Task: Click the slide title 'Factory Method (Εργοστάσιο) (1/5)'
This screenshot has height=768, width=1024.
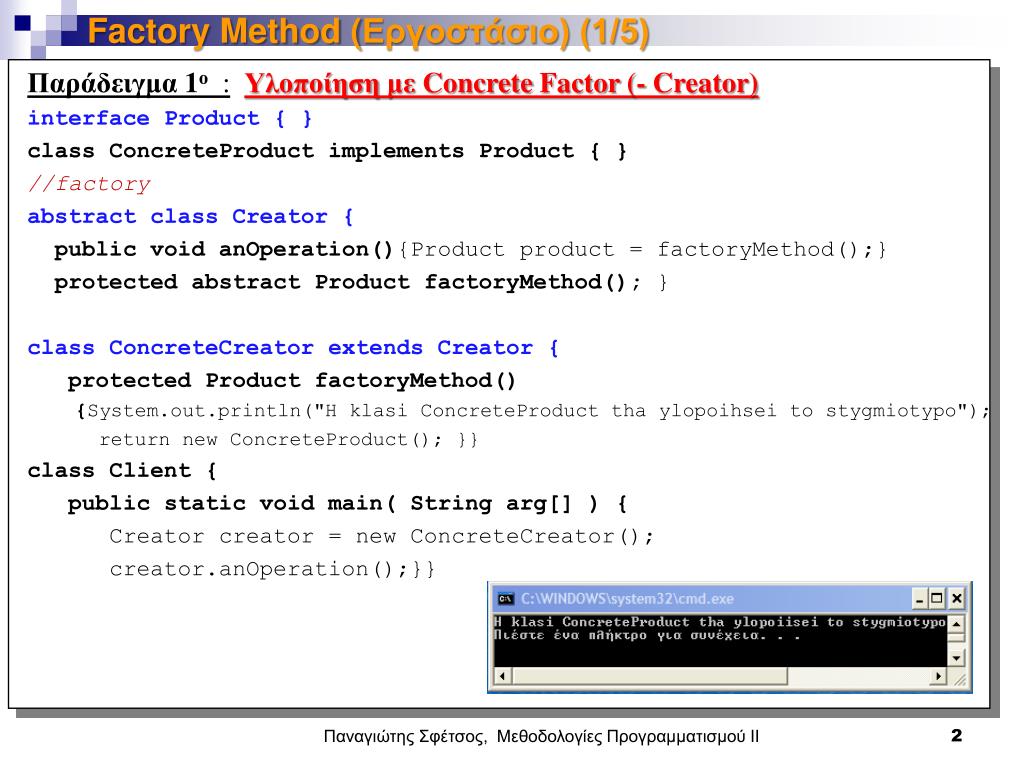Action: 368,31
